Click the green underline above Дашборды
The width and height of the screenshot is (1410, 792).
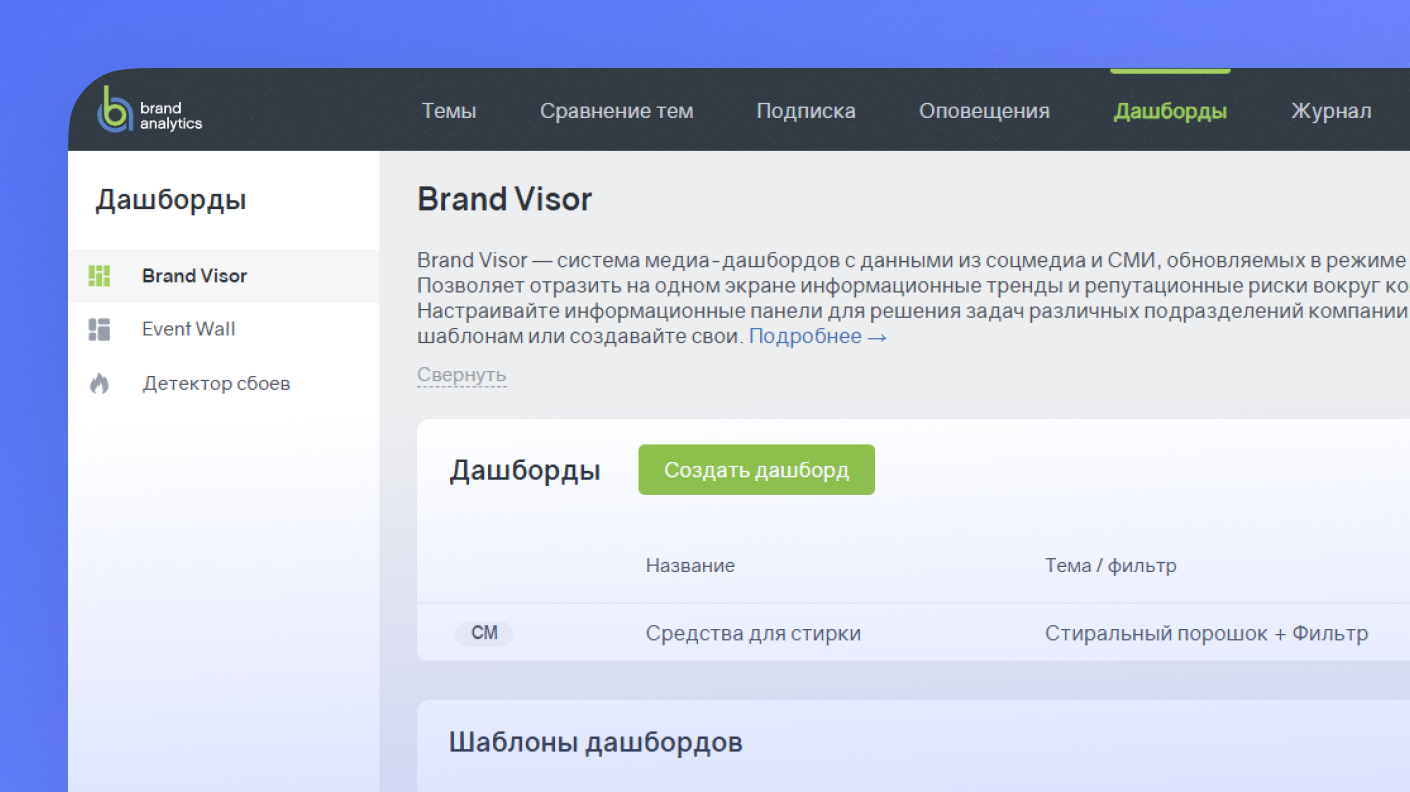click(1170, 70)
